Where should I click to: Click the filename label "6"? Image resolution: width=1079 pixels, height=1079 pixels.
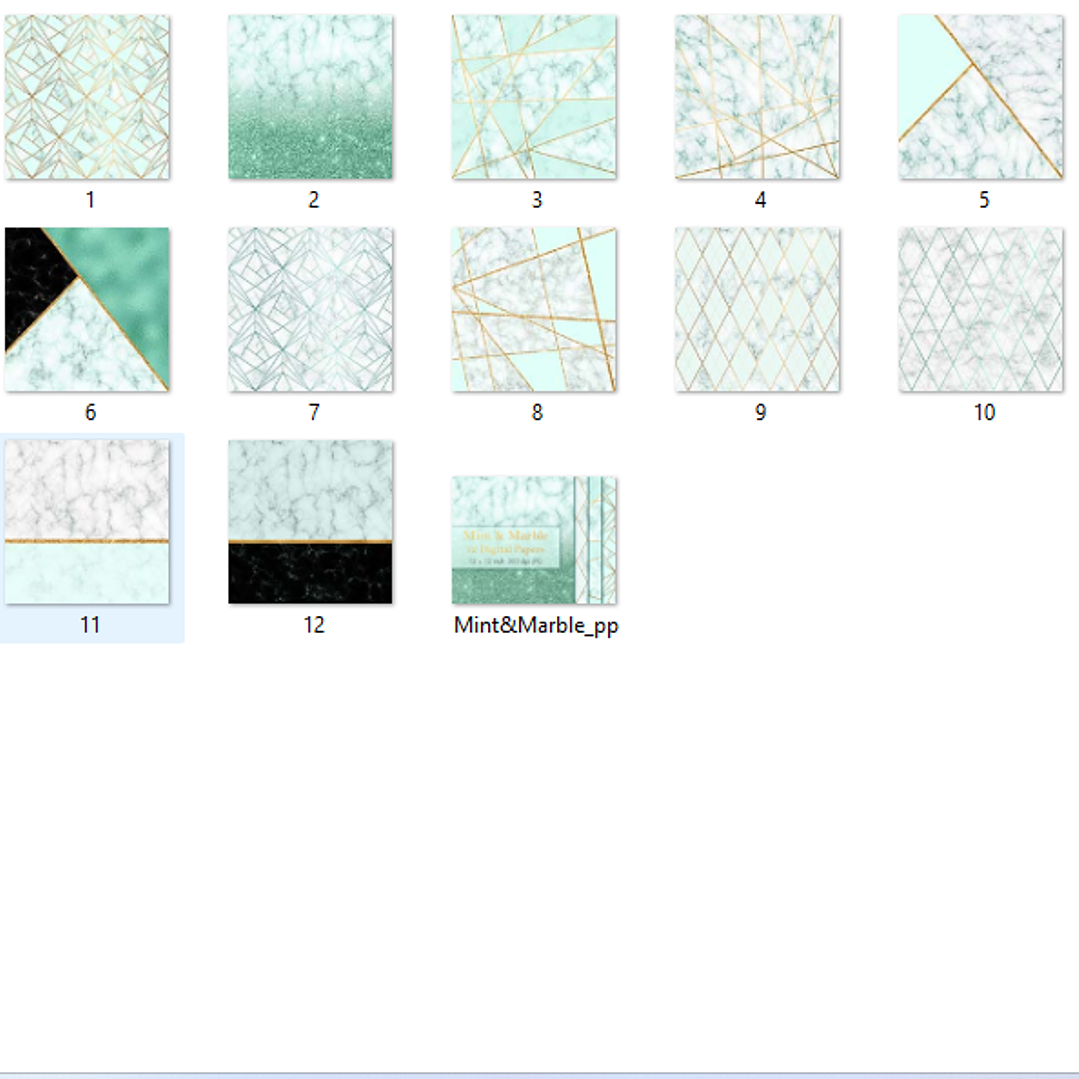(90, 413)
